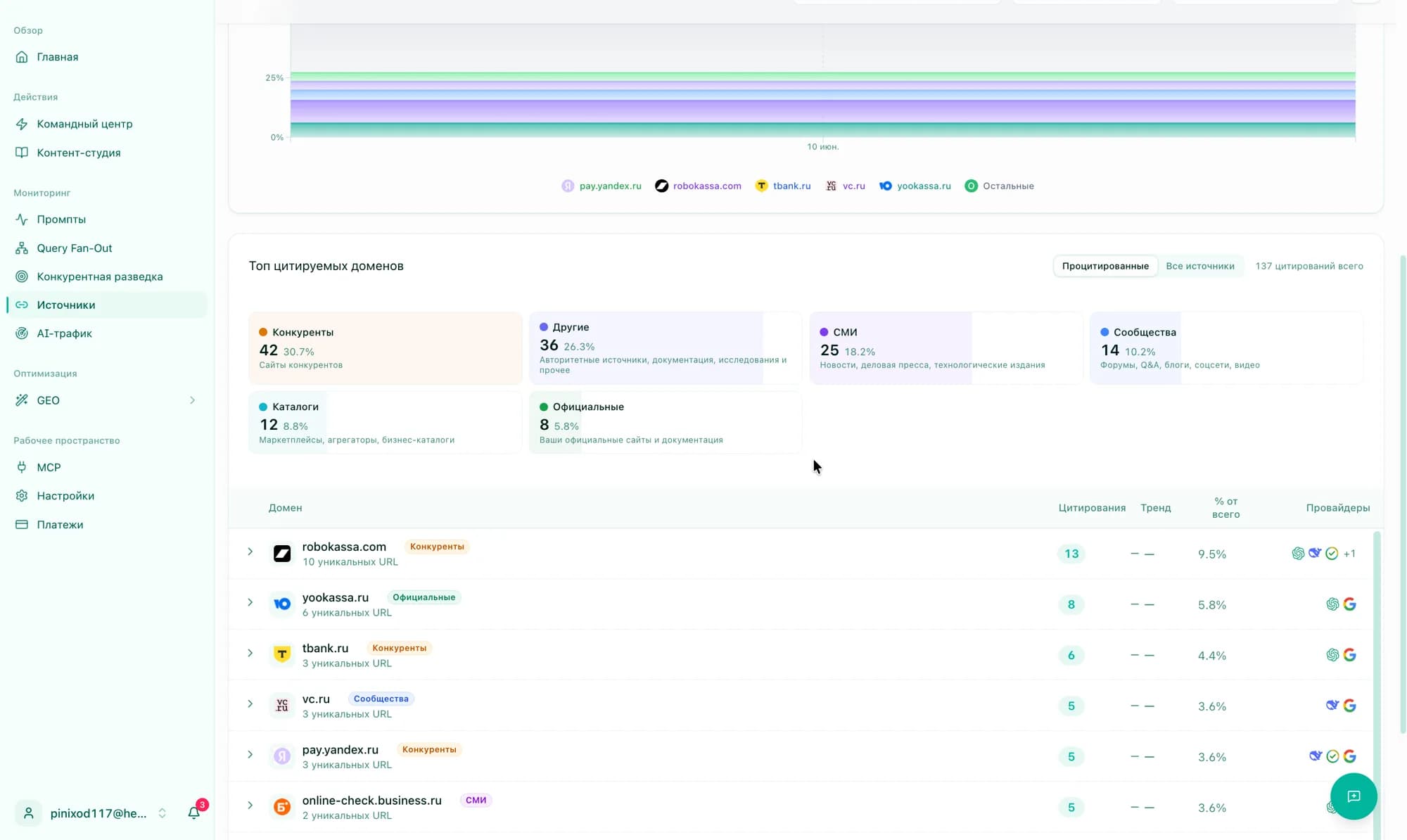The height and width of the screenshot is (840, 1407).
Task: Filter by Другие category card
Action: tap(666, 348)
